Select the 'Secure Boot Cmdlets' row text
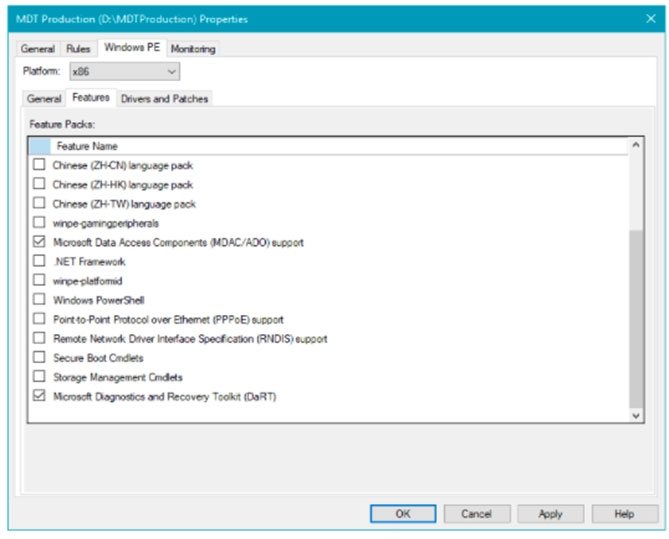Screen dimensions: 669x539 pyautogui.click(x=98, y=358)
